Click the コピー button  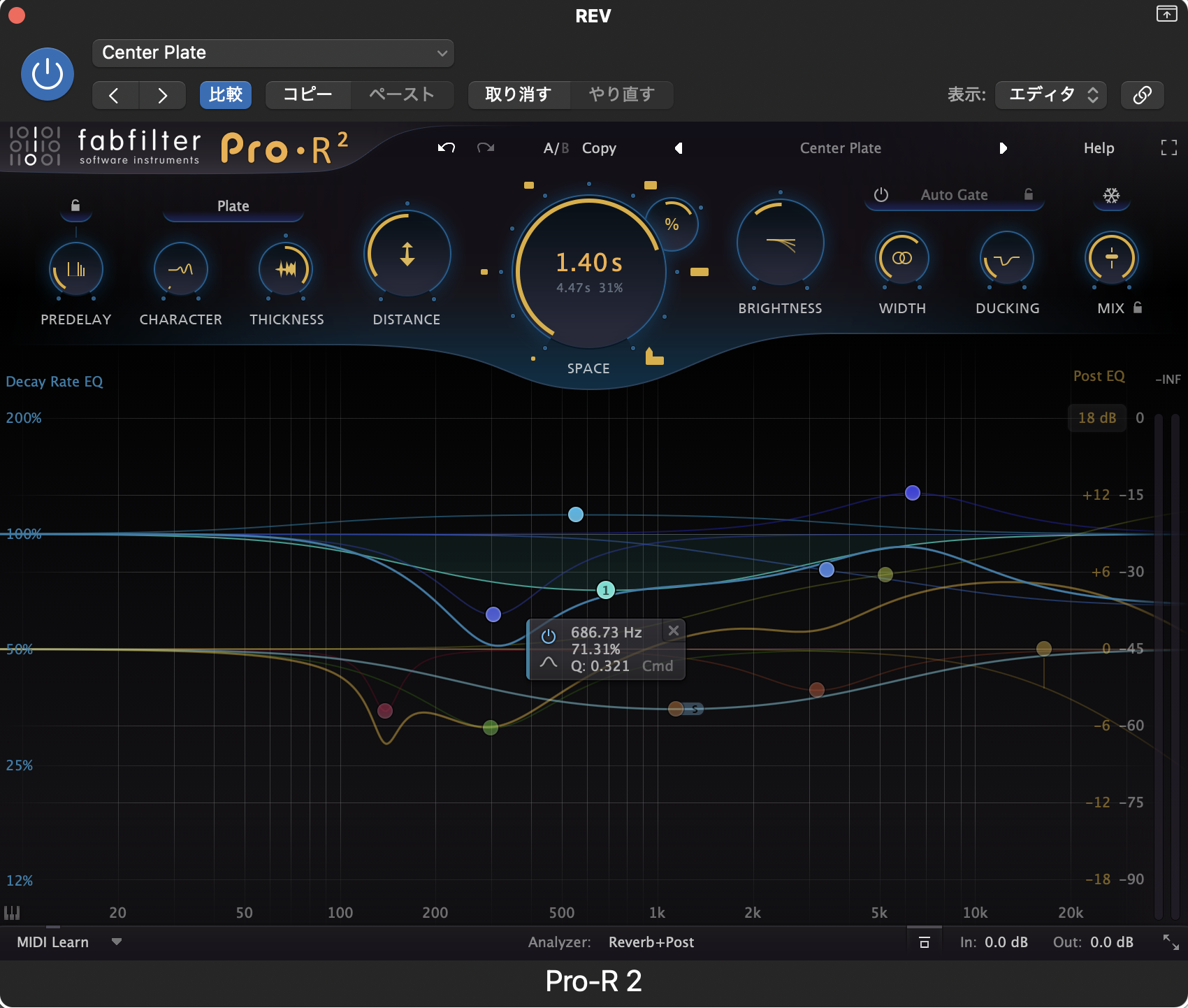(x=307, y=95)
